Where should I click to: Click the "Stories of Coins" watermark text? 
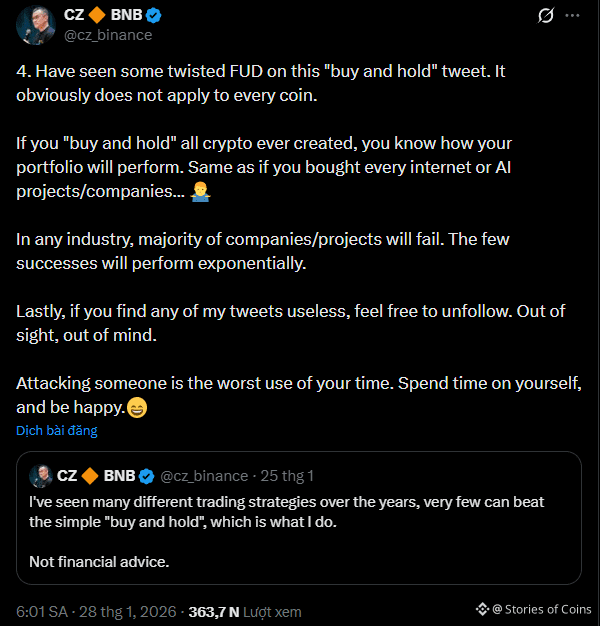(547, 609)
